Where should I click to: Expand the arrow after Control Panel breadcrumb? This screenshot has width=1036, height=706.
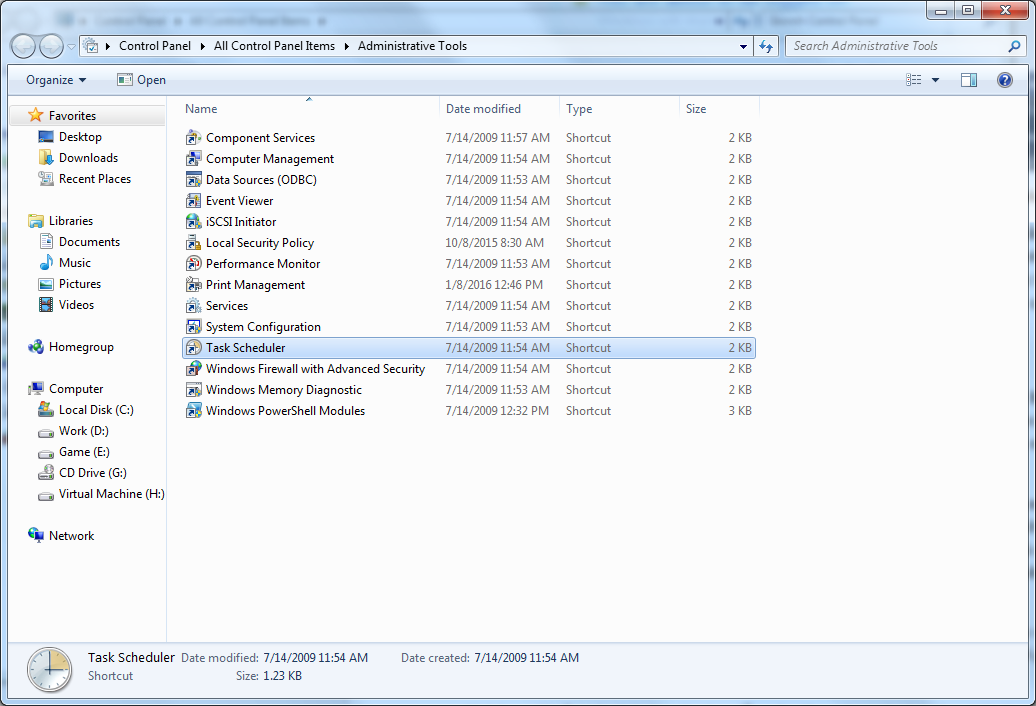(x=203, y=46)
